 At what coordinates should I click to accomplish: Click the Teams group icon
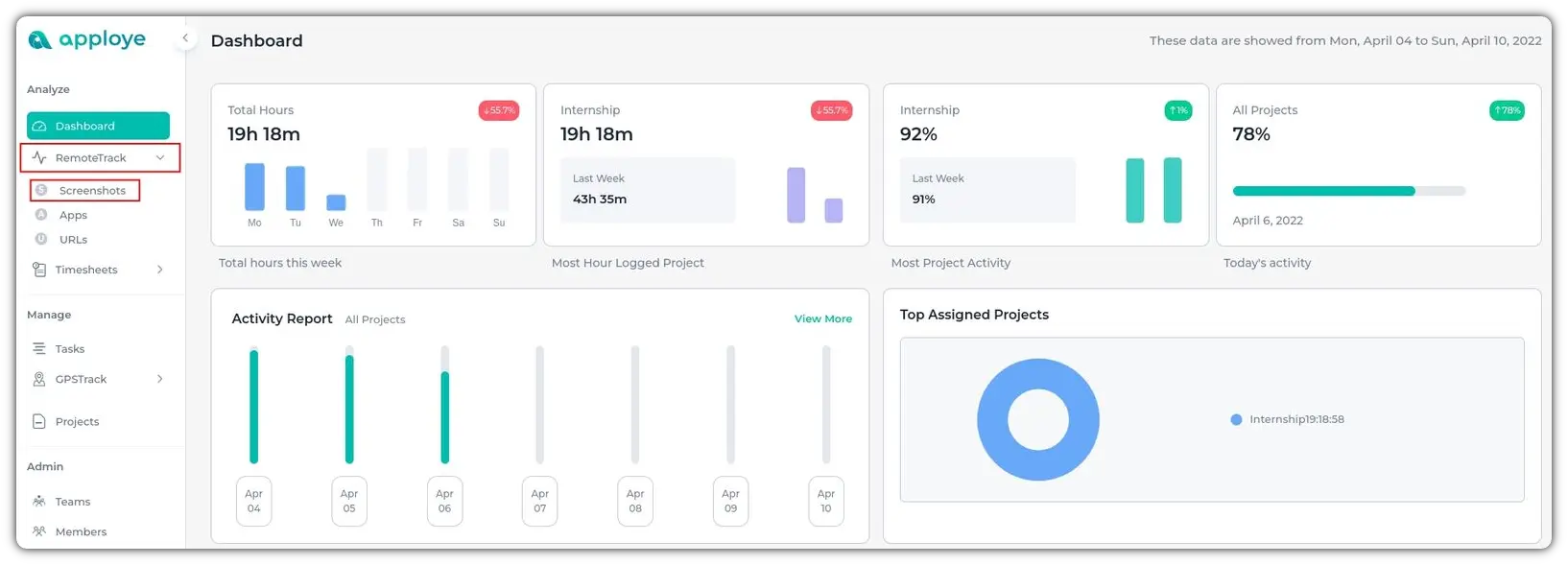(x=39, y=502)
